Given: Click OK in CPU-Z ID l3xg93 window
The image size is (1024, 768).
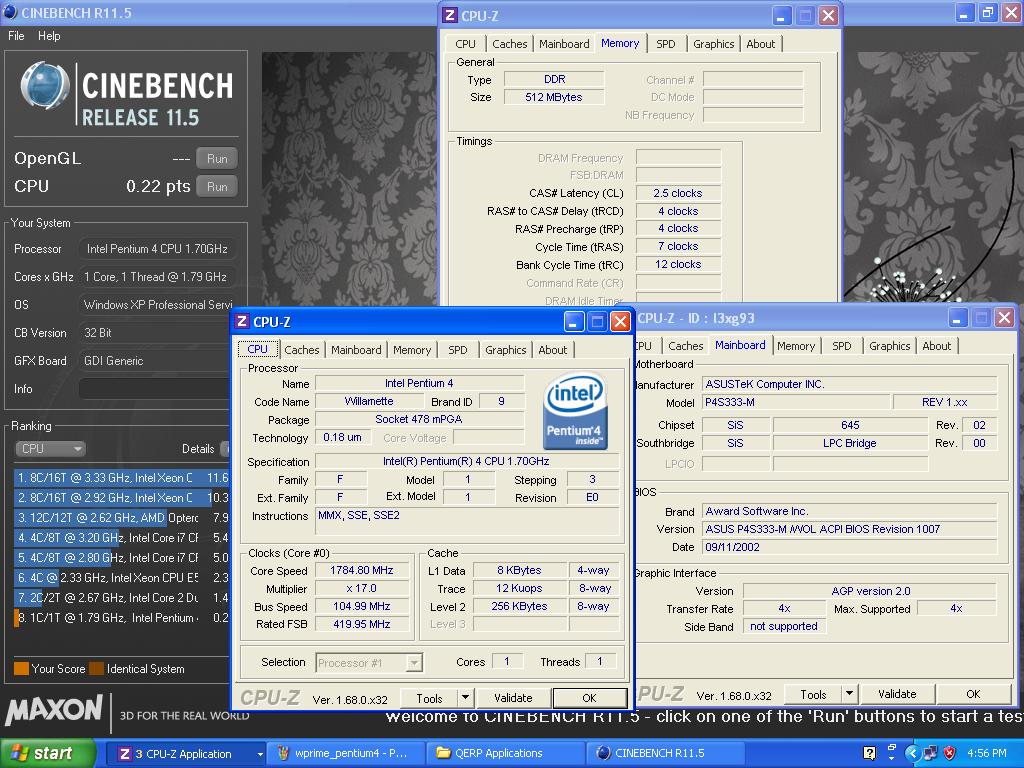Looking at the screenshot, I should coord(973,694).
